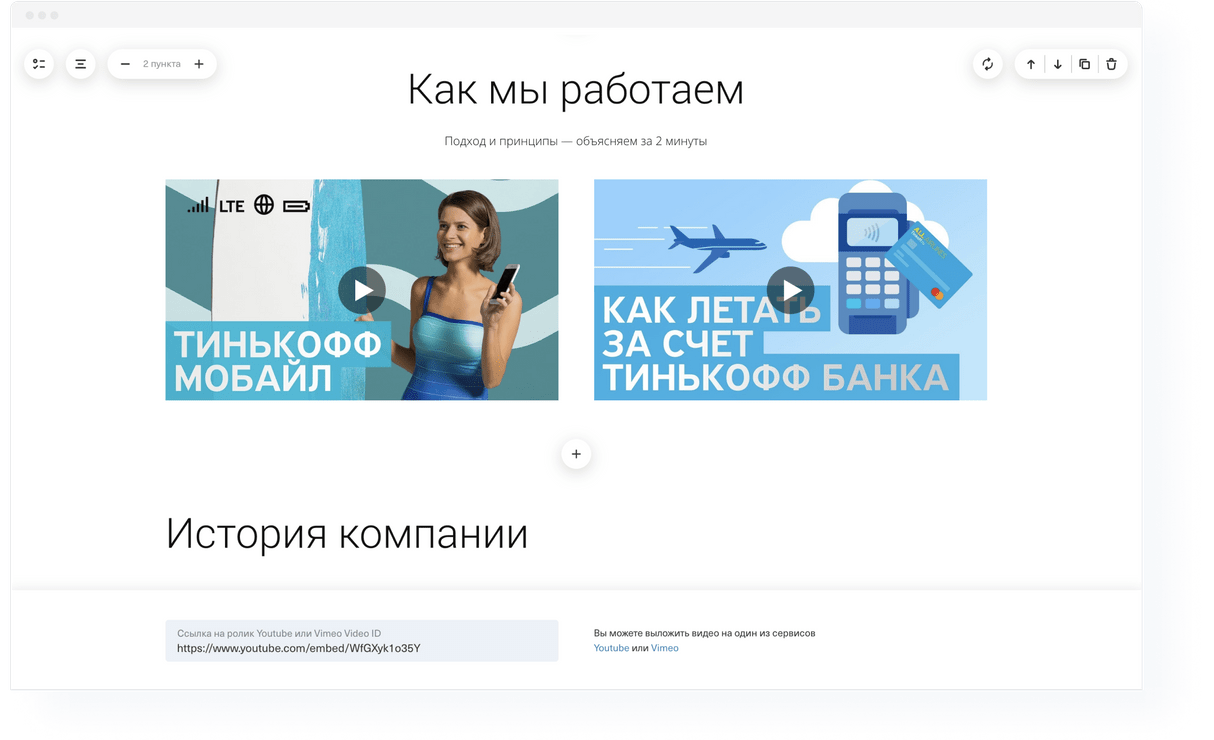Duplicate the block with copy icon

click(1085, 64)
